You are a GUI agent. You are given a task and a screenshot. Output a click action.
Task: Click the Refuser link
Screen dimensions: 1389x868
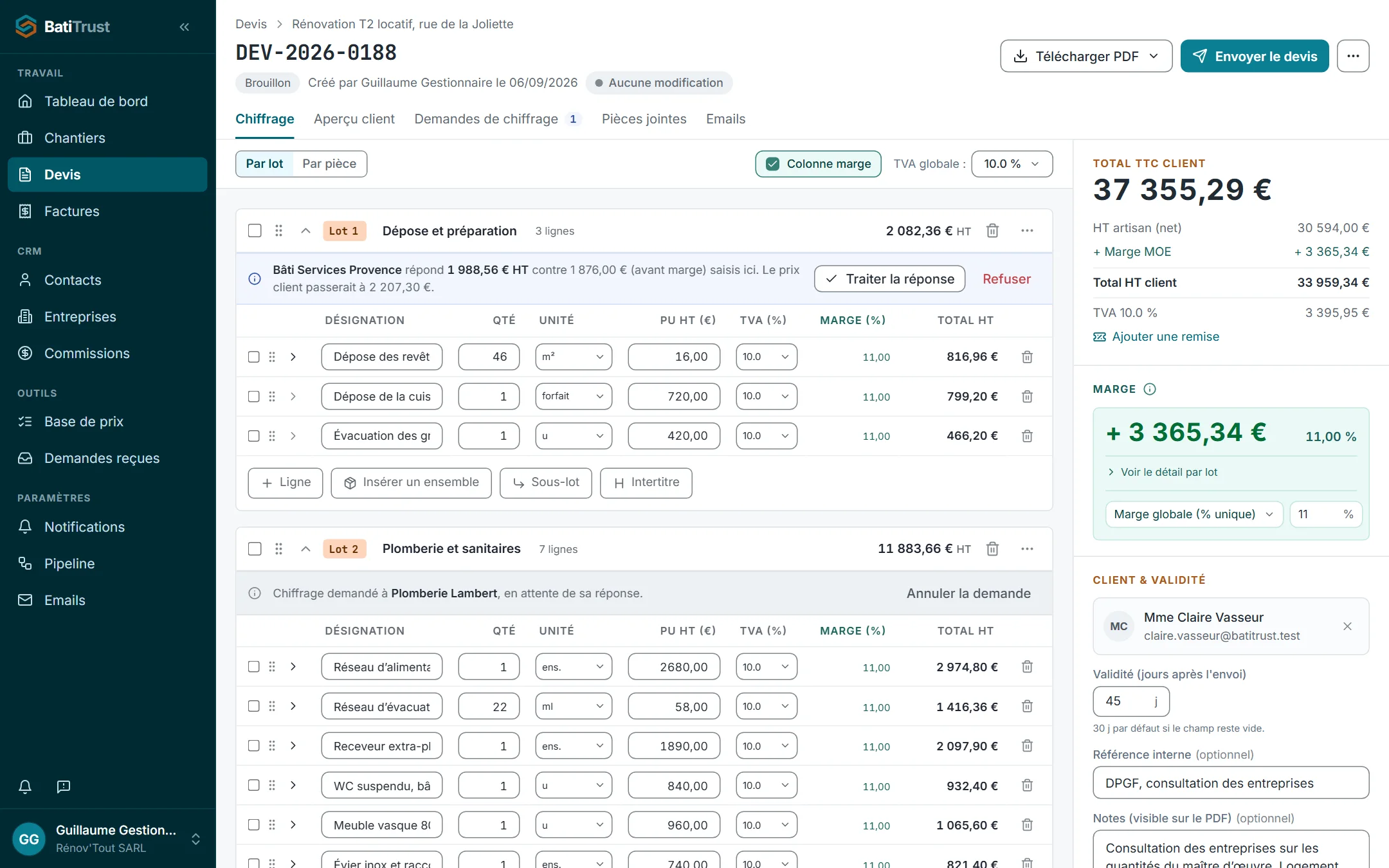click(1006, 279)
